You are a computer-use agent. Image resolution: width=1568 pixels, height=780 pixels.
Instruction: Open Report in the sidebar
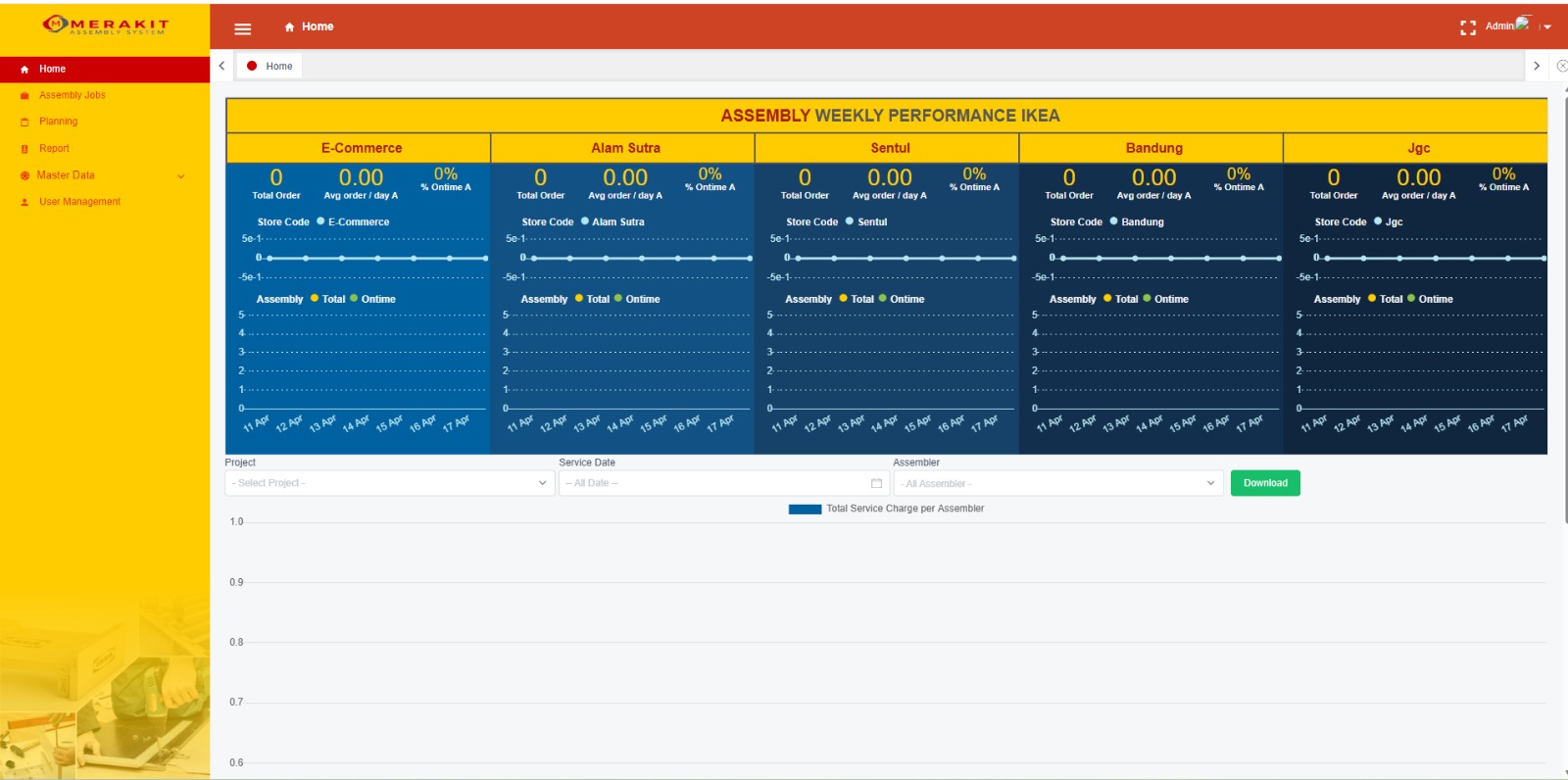pos(105,149)
